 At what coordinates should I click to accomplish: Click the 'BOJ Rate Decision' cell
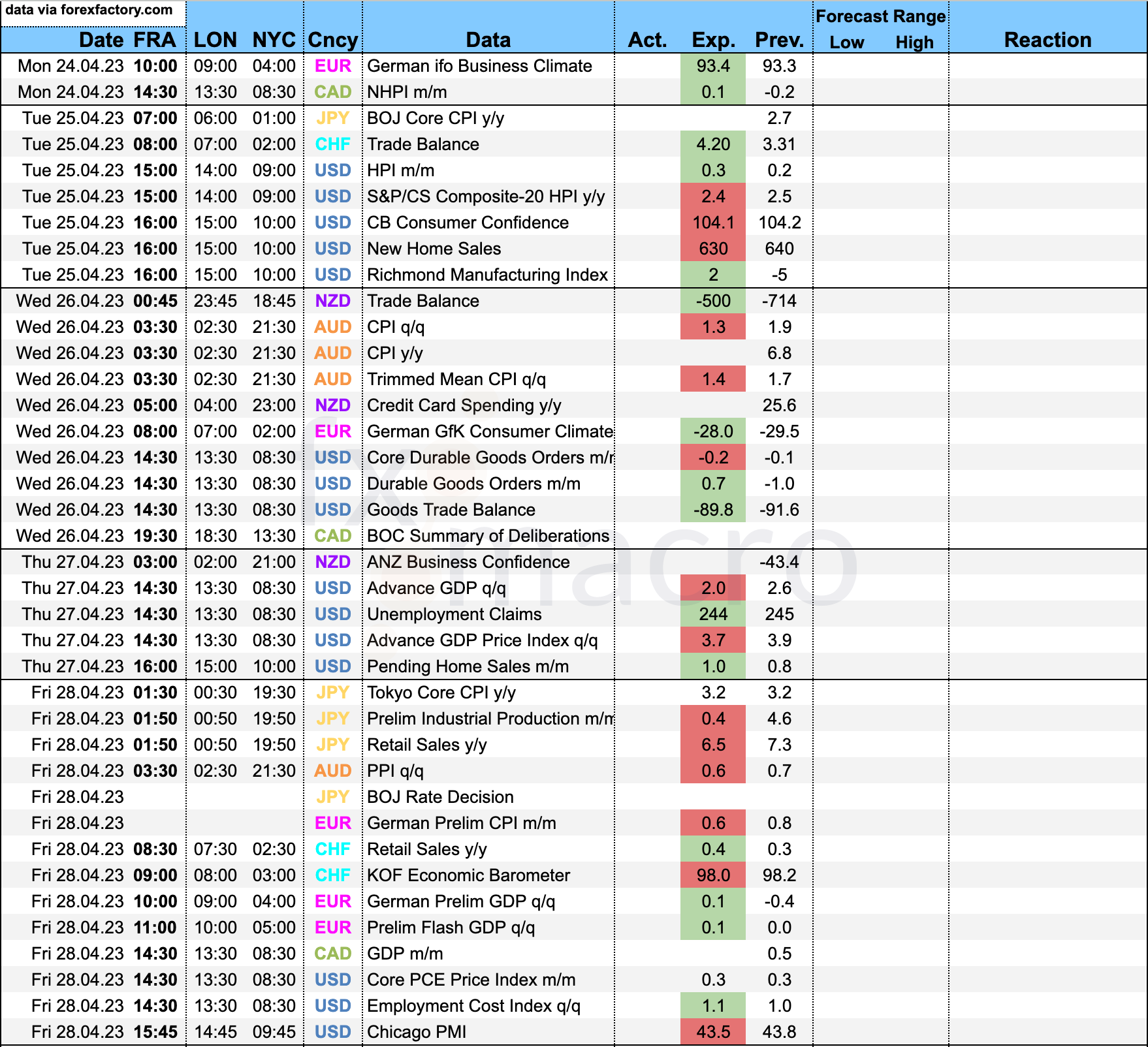coord(488,797)
